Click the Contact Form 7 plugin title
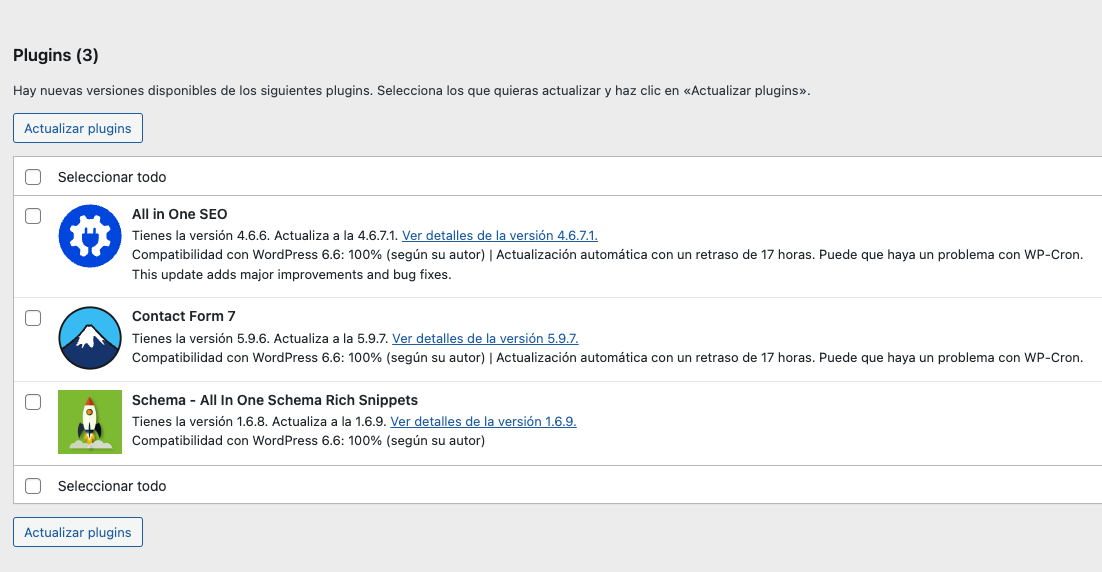This screenshot has height=572, width=1102. click(x=184, y=316)
